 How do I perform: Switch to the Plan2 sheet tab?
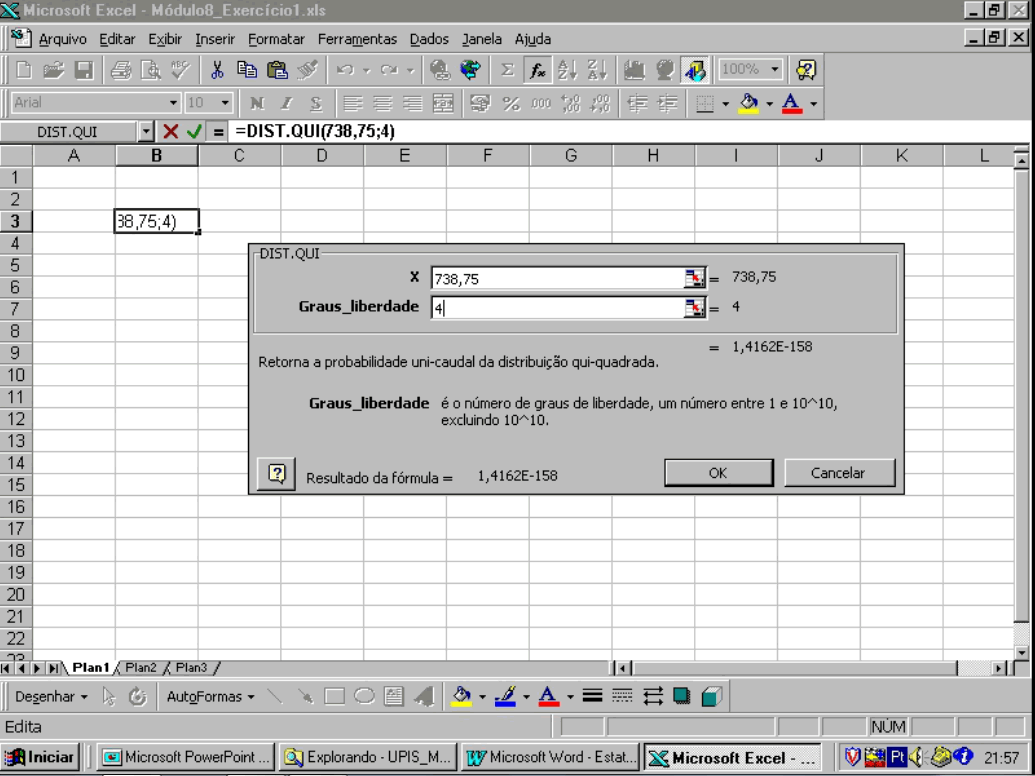[x=142, y=667]
